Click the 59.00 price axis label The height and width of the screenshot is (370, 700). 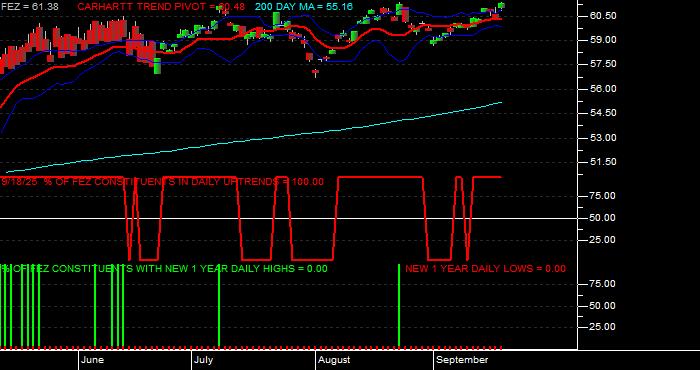(603, 40)
